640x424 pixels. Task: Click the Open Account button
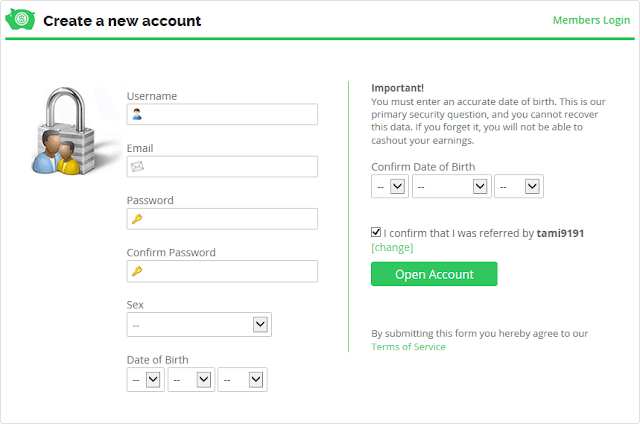click(434, 274)
